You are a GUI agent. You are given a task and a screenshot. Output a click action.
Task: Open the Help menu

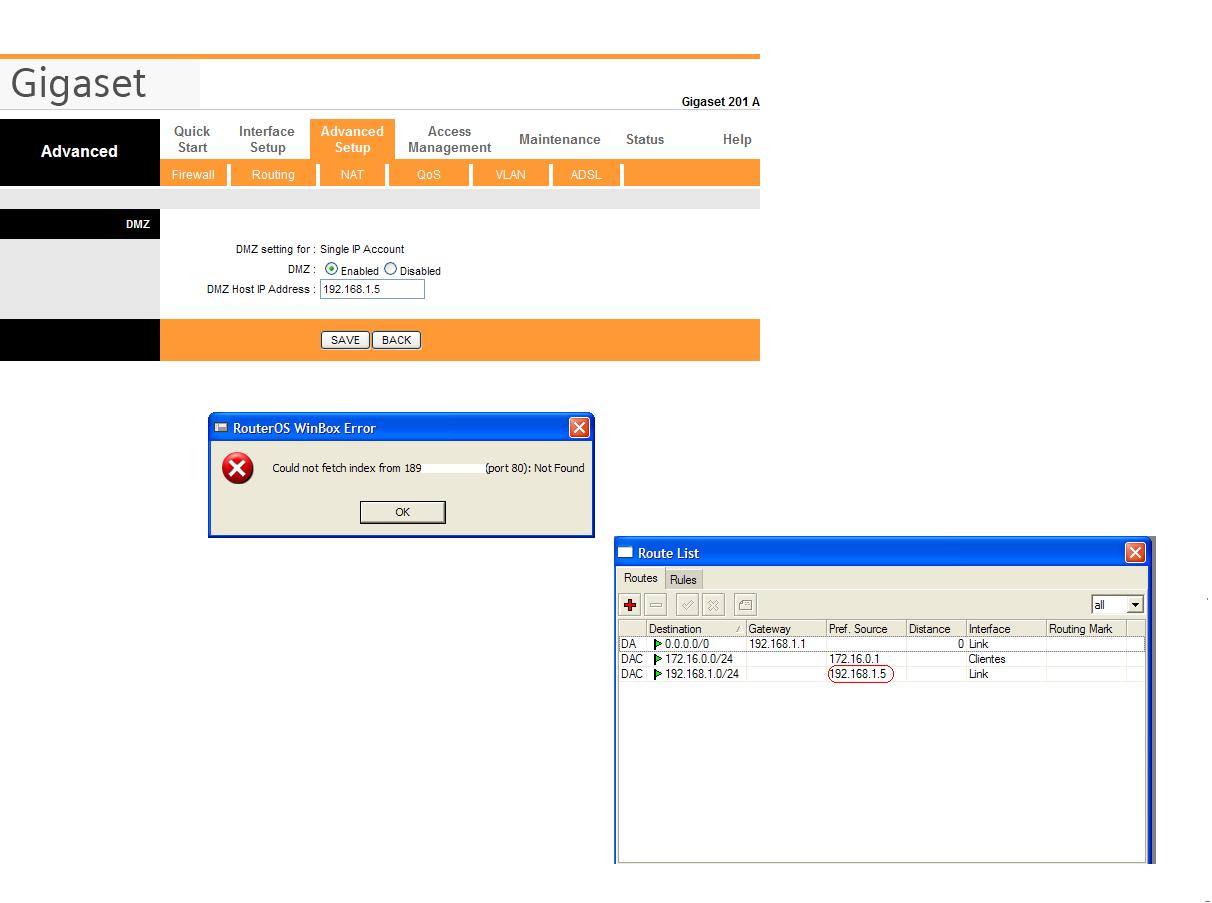pos(737,139)
